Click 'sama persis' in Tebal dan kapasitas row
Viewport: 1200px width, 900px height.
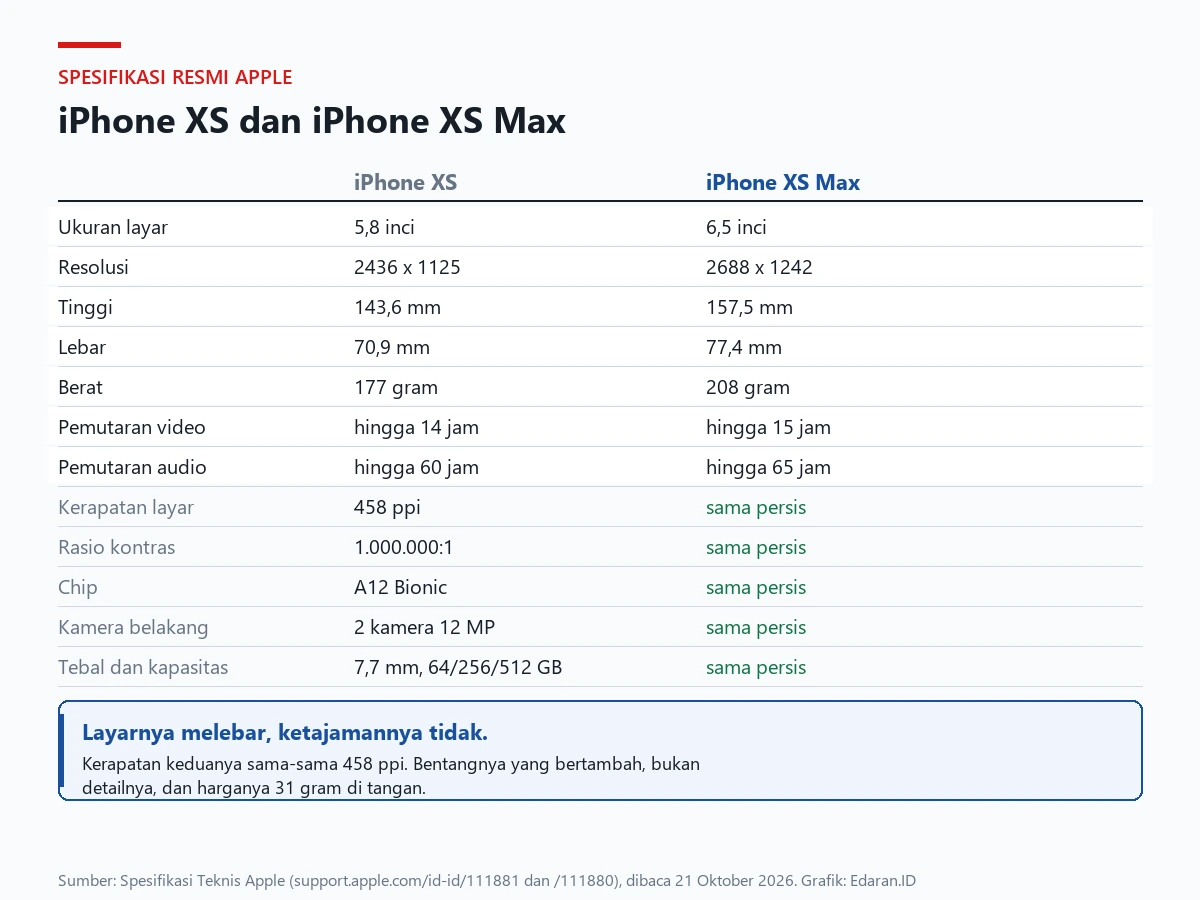[x=756, y=667]
